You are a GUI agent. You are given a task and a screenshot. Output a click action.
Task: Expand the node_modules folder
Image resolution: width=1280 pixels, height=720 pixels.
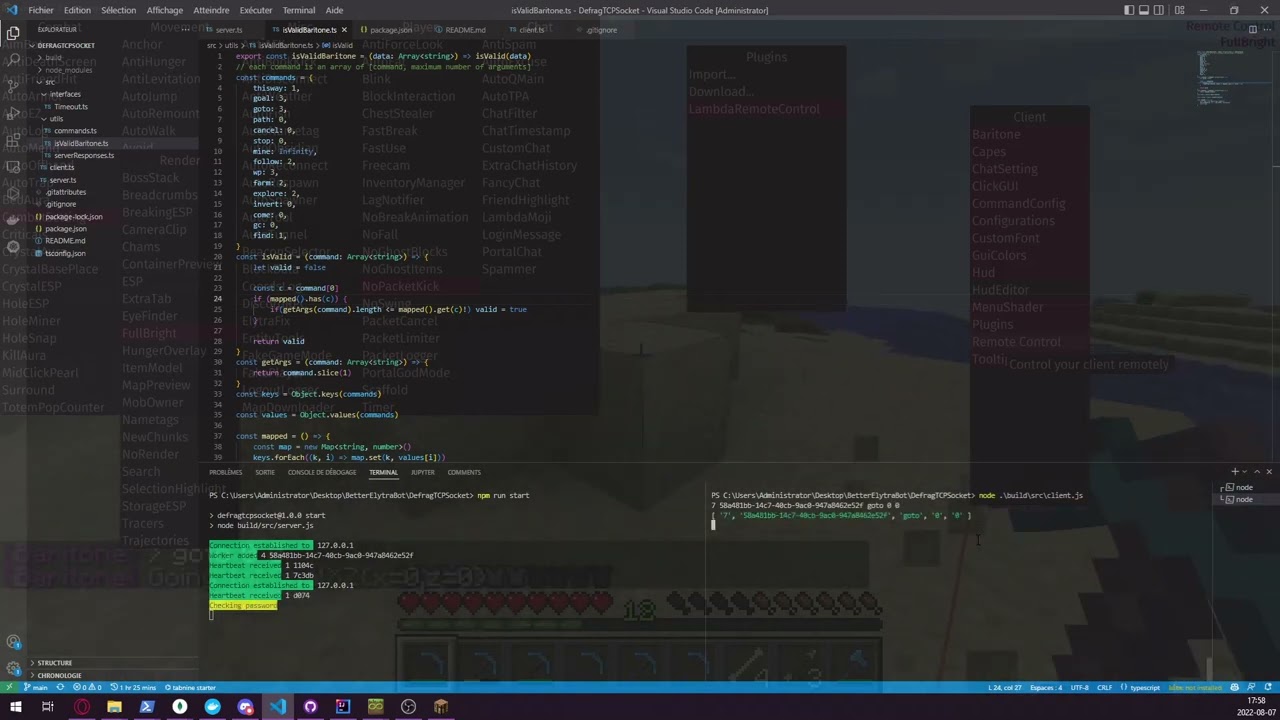68,70
